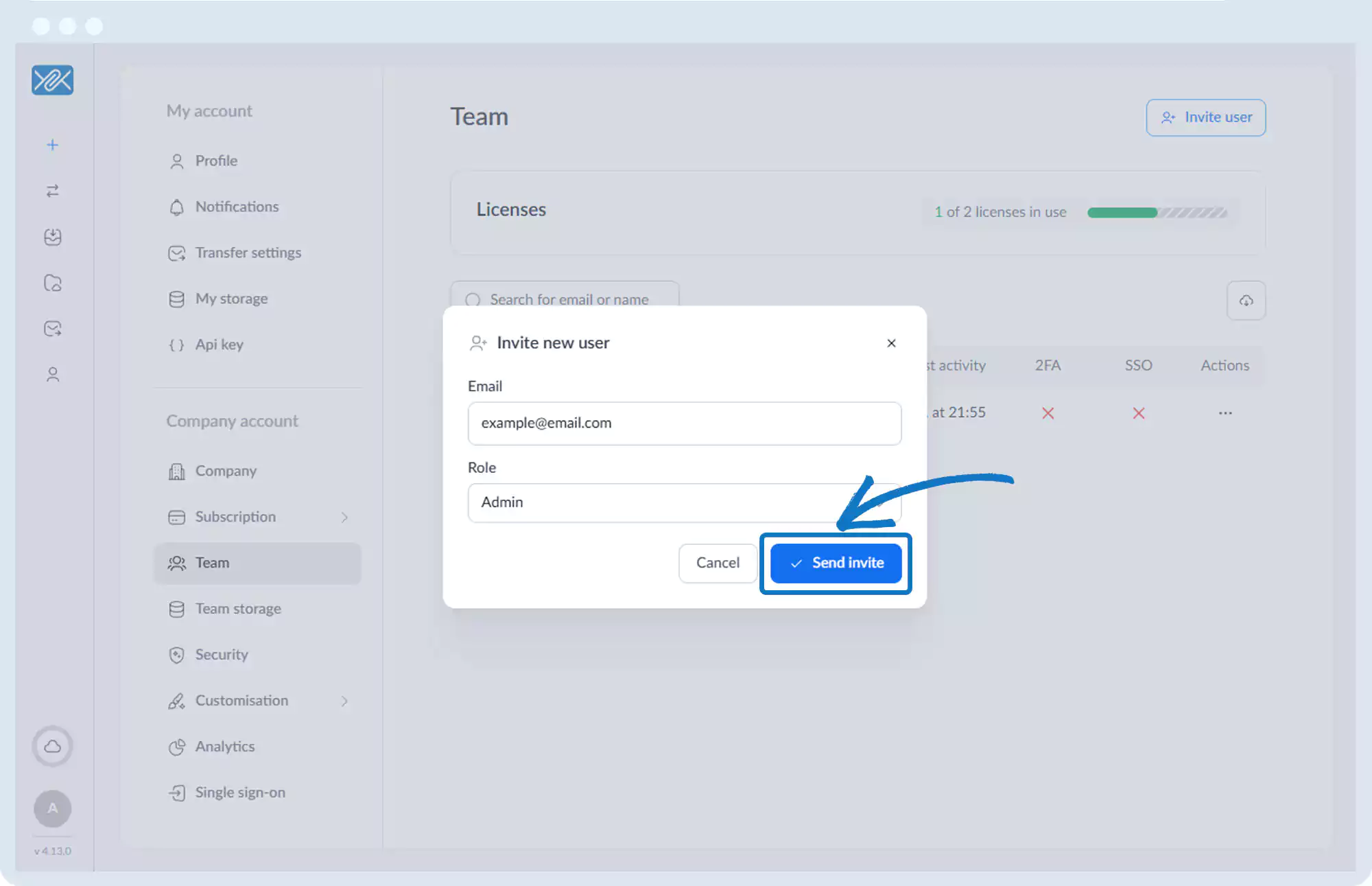Open the three-dot Actions menu
Screen dimensions: 1372x886
point(1225,413)
